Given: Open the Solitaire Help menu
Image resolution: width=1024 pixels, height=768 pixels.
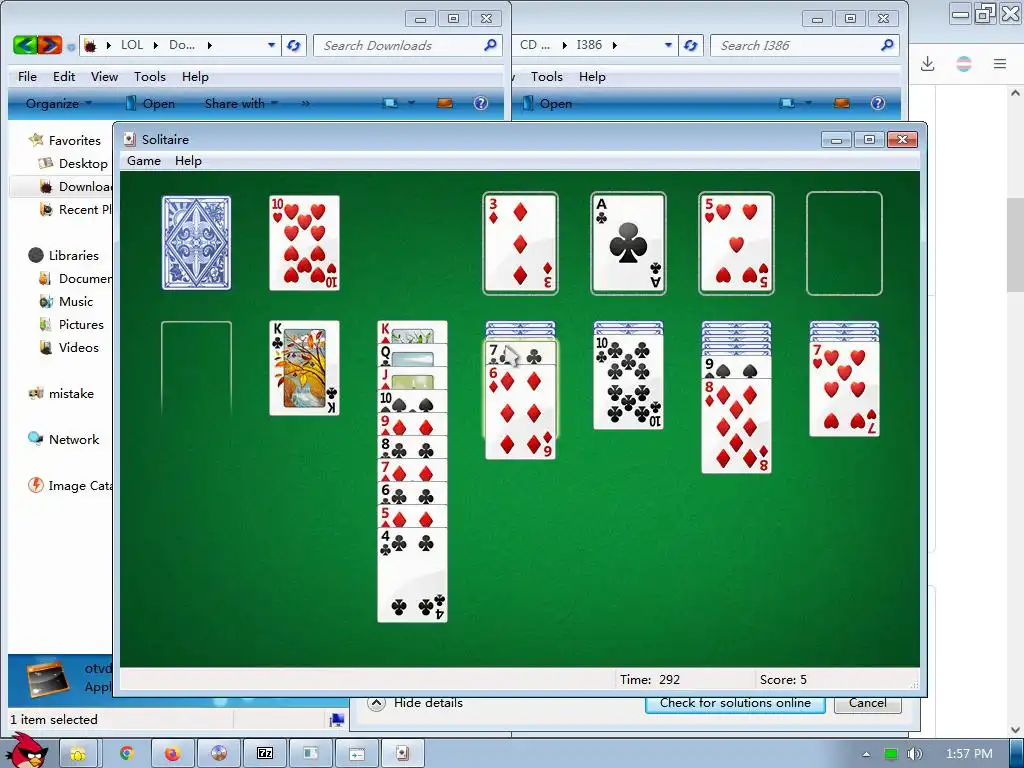Looking at the screenshot, I should pyautogui.click(x=188, y=161).
